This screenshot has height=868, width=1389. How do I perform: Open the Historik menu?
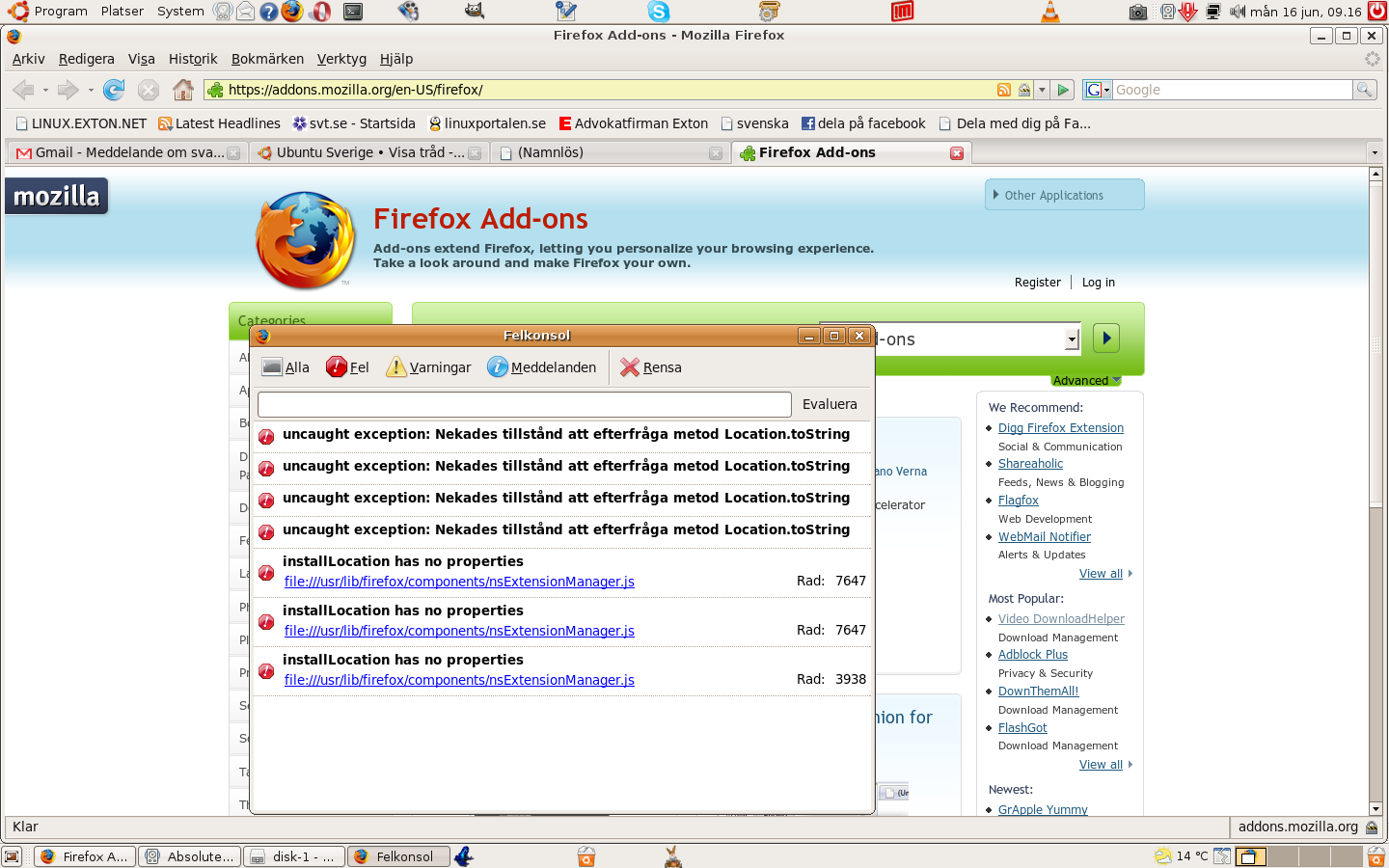193,59
